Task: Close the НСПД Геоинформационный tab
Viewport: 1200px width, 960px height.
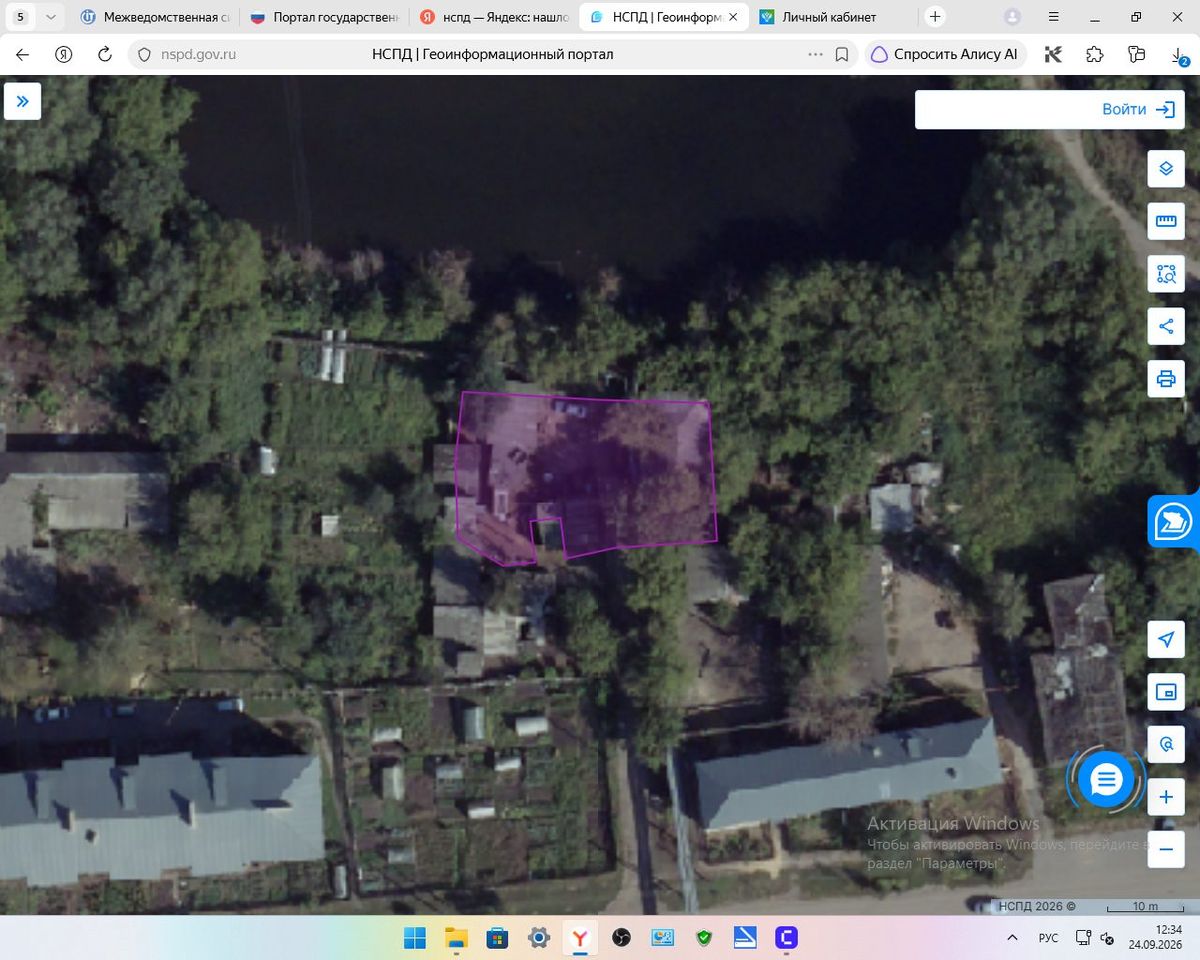Action: click(x=733, y=17)
